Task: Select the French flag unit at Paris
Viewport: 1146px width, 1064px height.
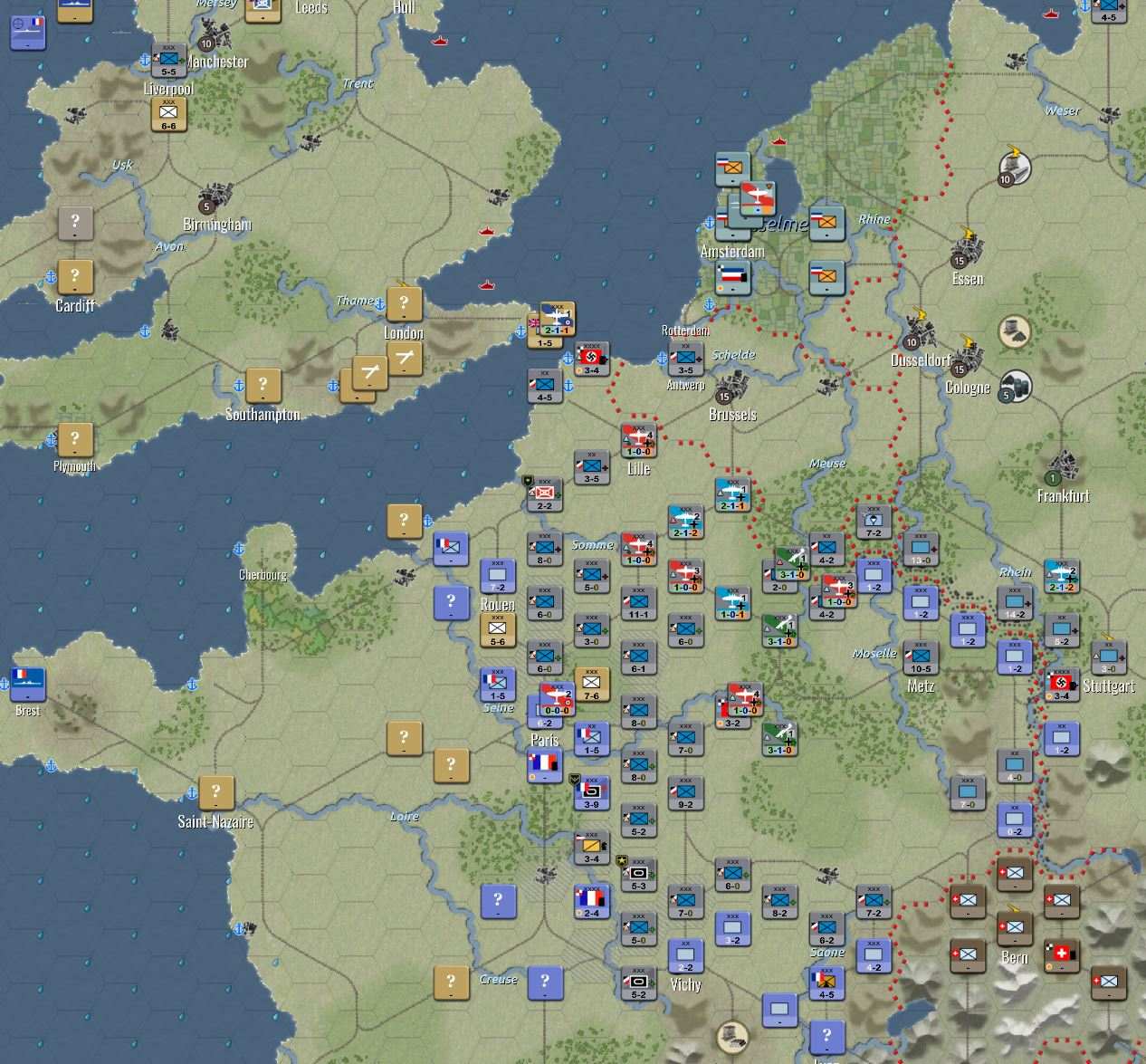Action: coord(544,765)
